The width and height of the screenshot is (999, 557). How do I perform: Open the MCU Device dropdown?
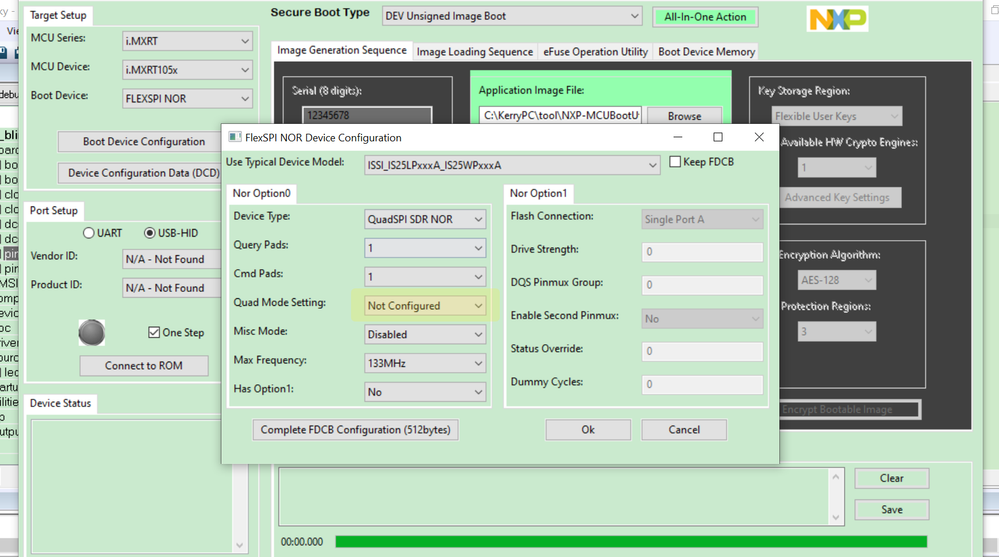[x=187, y=69]
